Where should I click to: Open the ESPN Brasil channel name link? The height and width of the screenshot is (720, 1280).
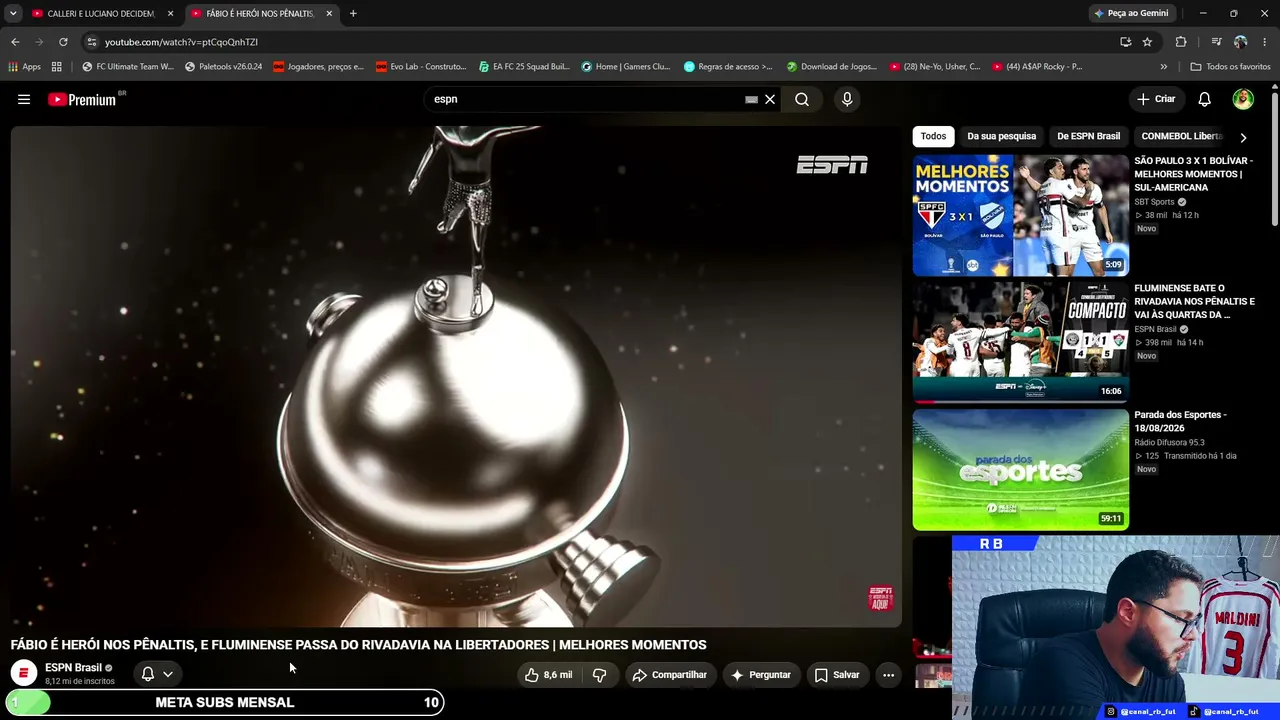coord(73,667)
